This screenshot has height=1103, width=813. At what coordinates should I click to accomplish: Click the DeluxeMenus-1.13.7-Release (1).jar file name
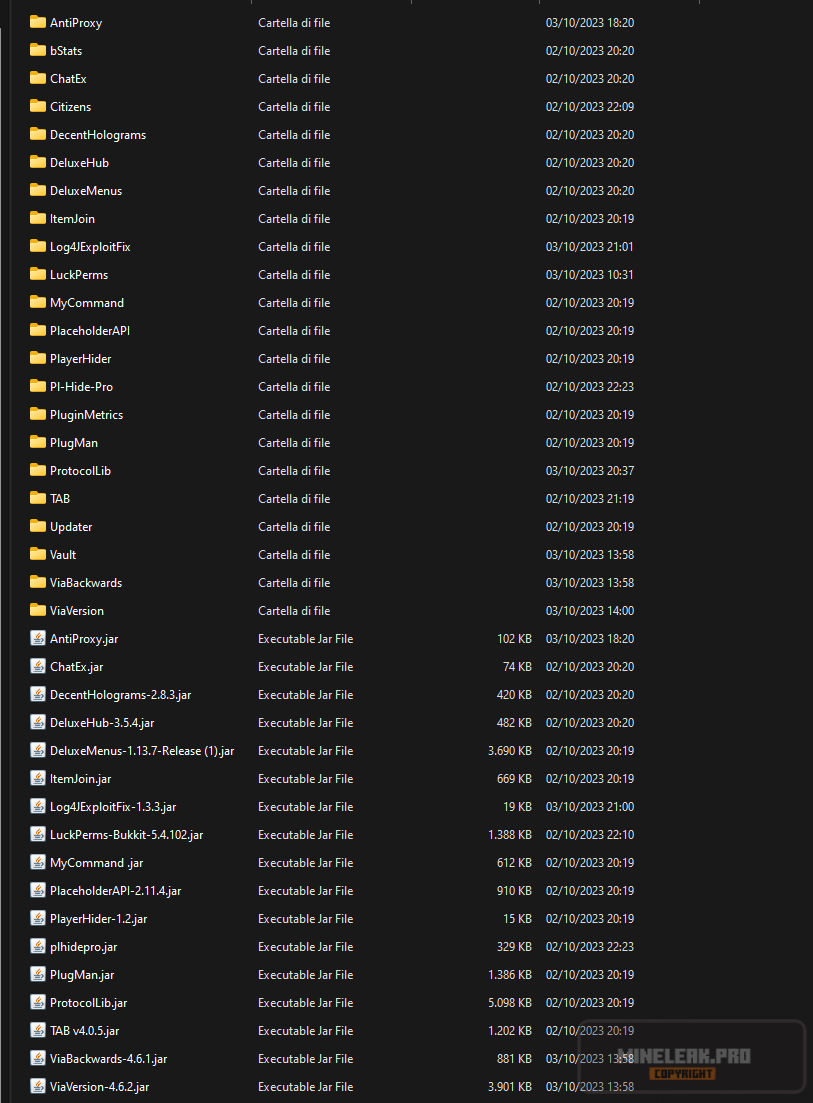pyautogui.click(x=142, y=750)
